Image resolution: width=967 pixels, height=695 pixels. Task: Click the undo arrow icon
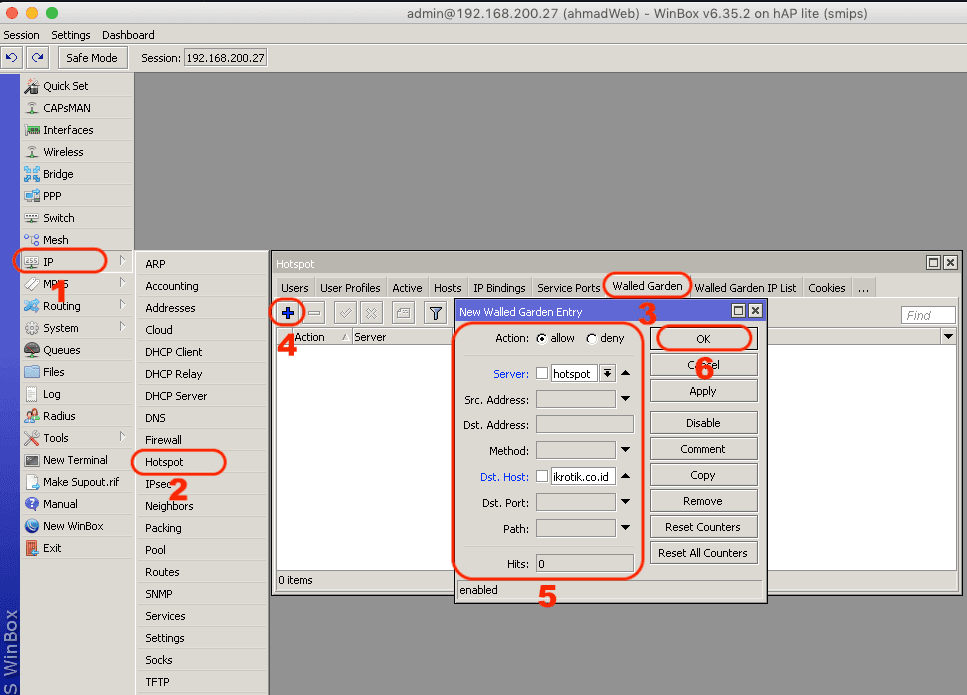click(x=12, y=58)
